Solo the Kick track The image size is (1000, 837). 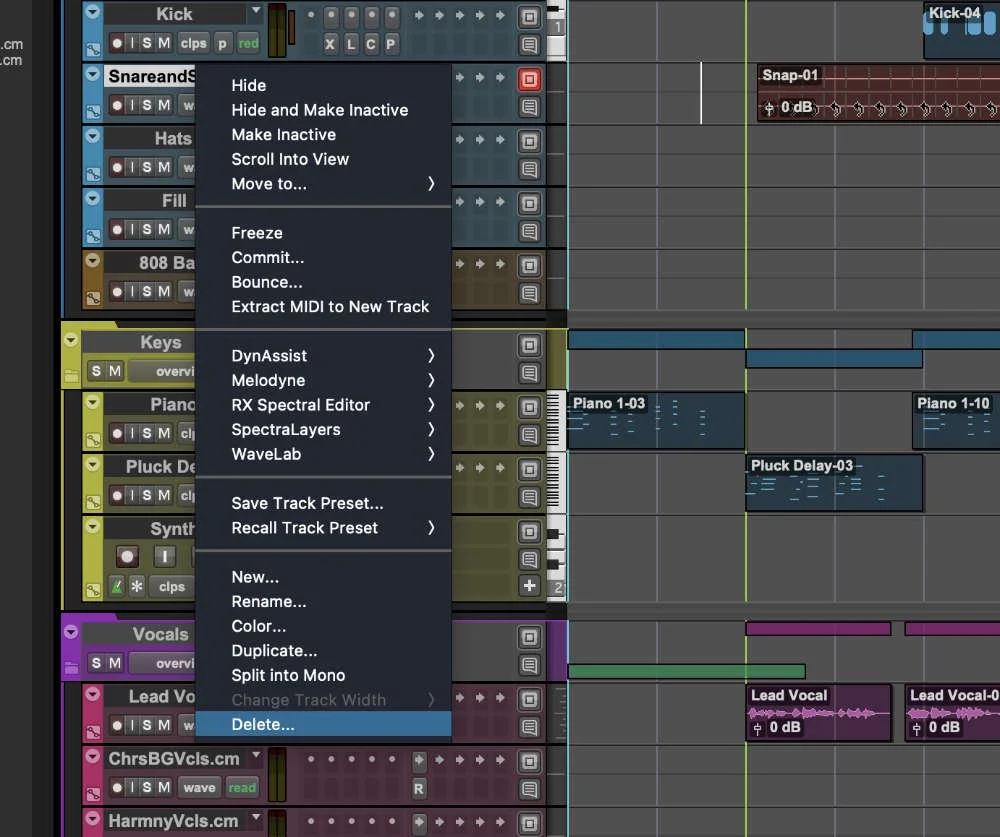[147, 43]
